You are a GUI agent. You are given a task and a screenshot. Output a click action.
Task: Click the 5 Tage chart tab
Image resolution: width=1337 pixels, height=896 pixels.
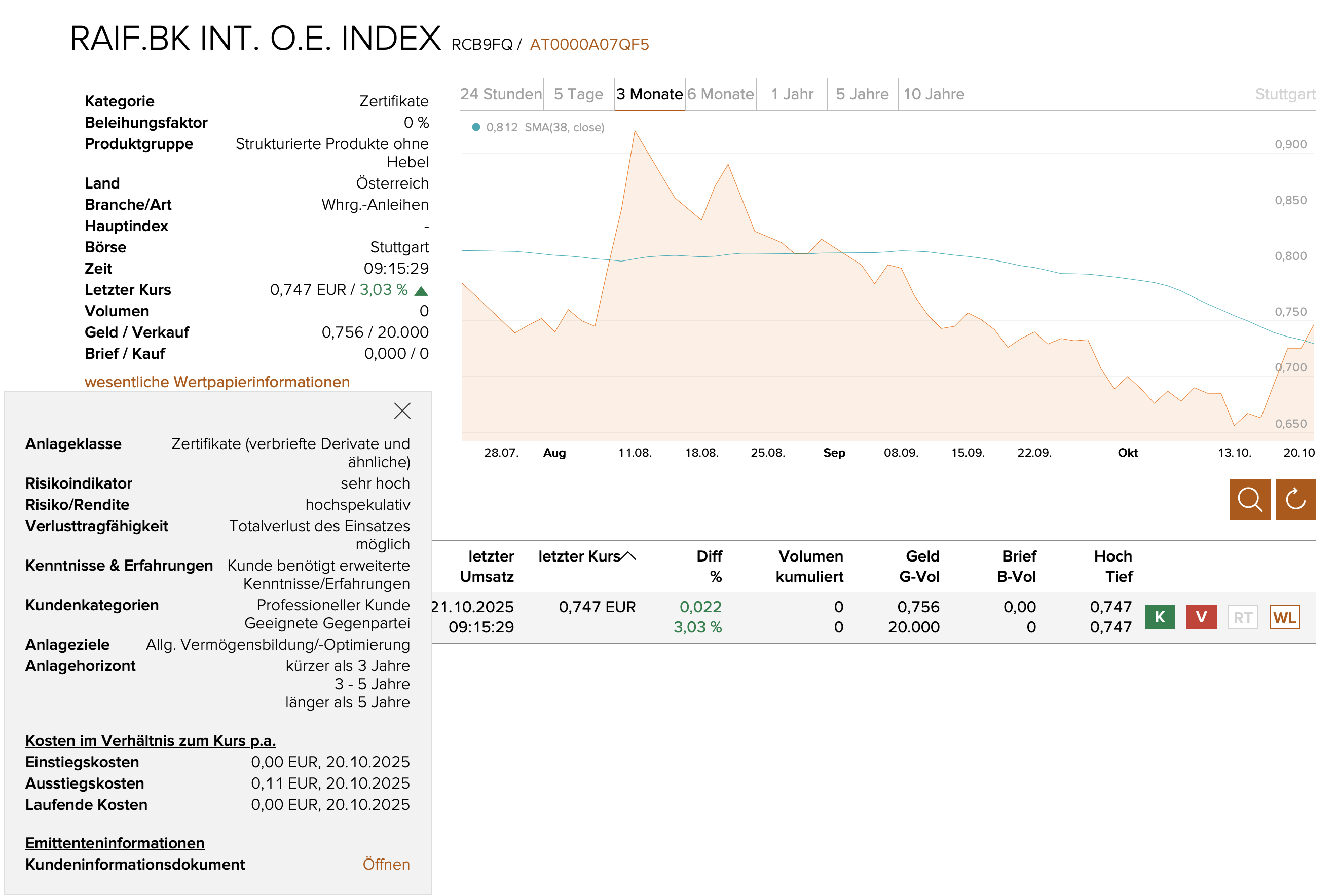pos(578,94)
